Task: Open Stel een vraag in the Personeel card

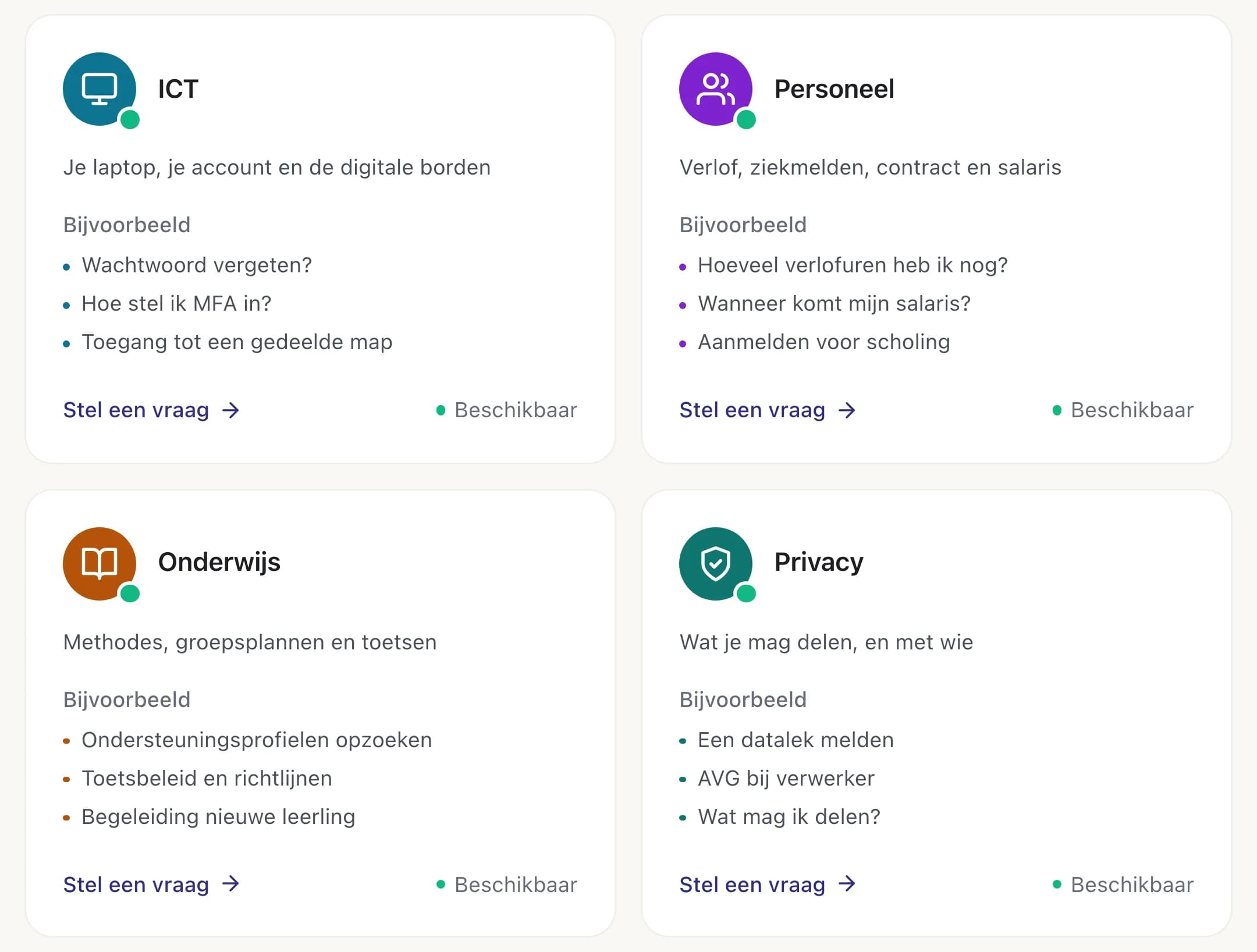Action: pos(768,410)
